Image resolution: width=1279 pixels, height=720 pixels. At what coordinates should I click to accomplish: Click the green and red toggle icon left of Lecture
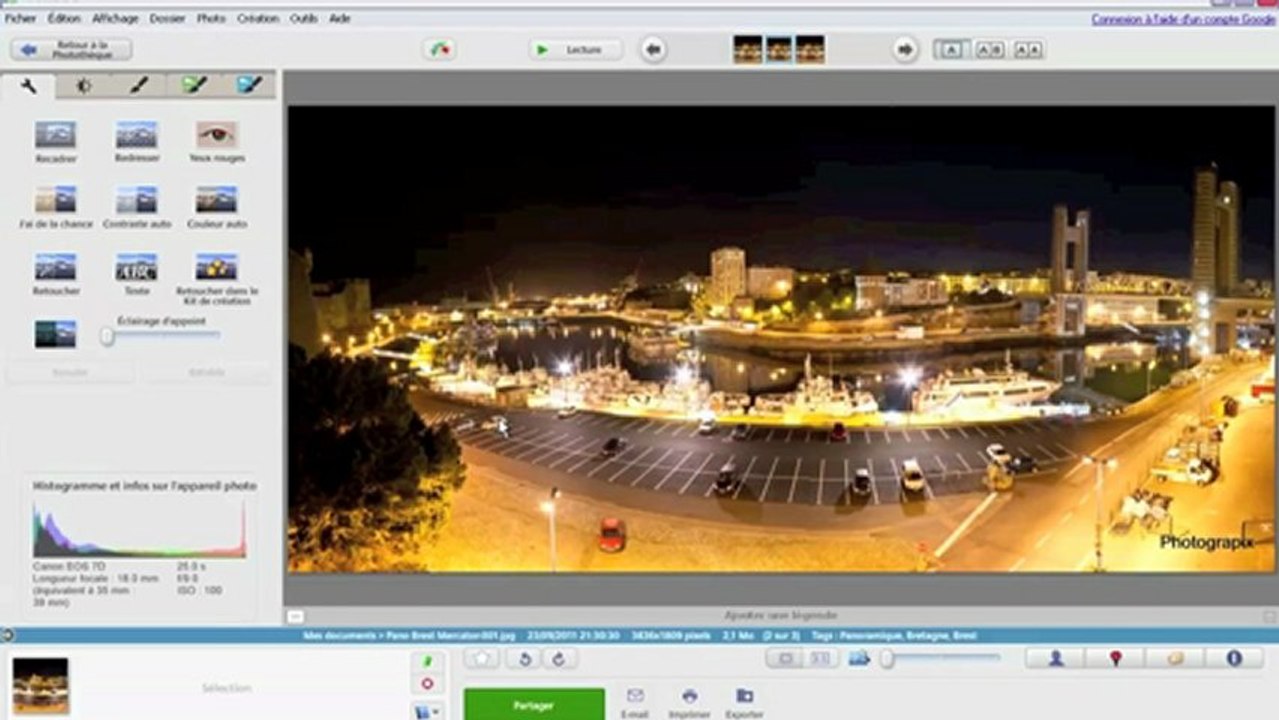pos(439,49)
